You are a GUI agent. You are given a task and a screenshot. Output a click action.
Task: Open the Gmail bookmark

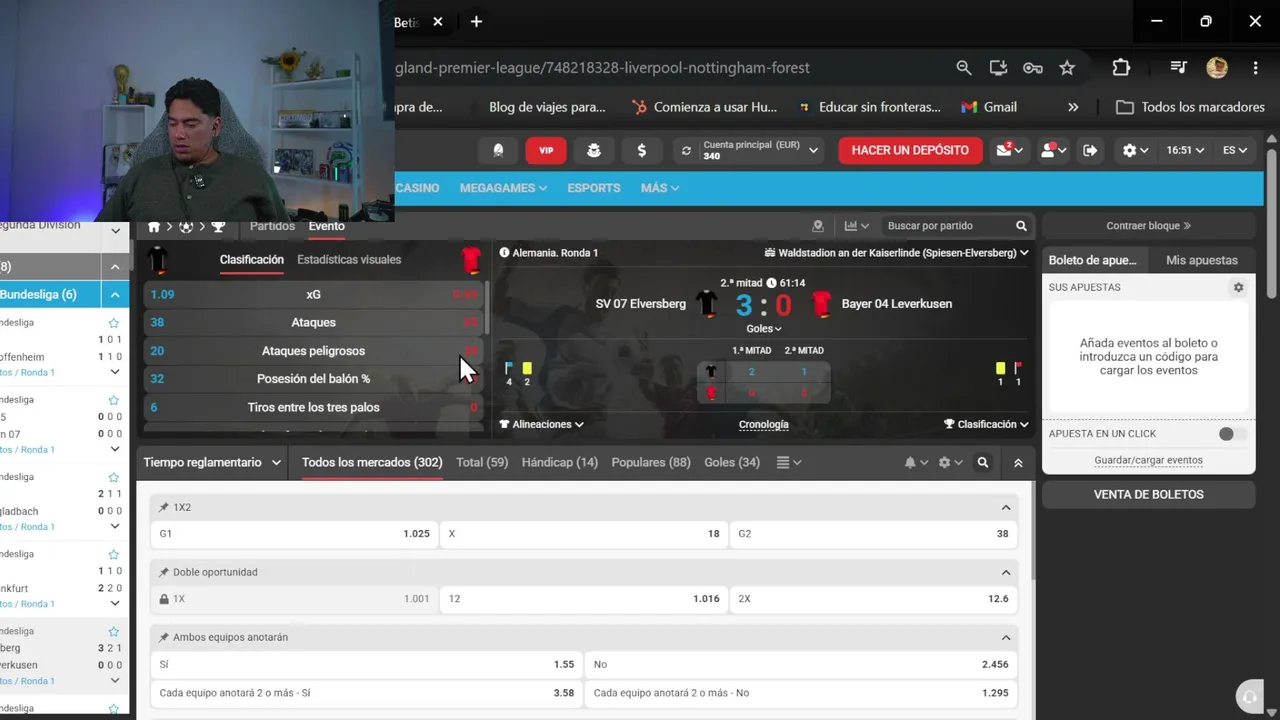click(x=989, y=107)
